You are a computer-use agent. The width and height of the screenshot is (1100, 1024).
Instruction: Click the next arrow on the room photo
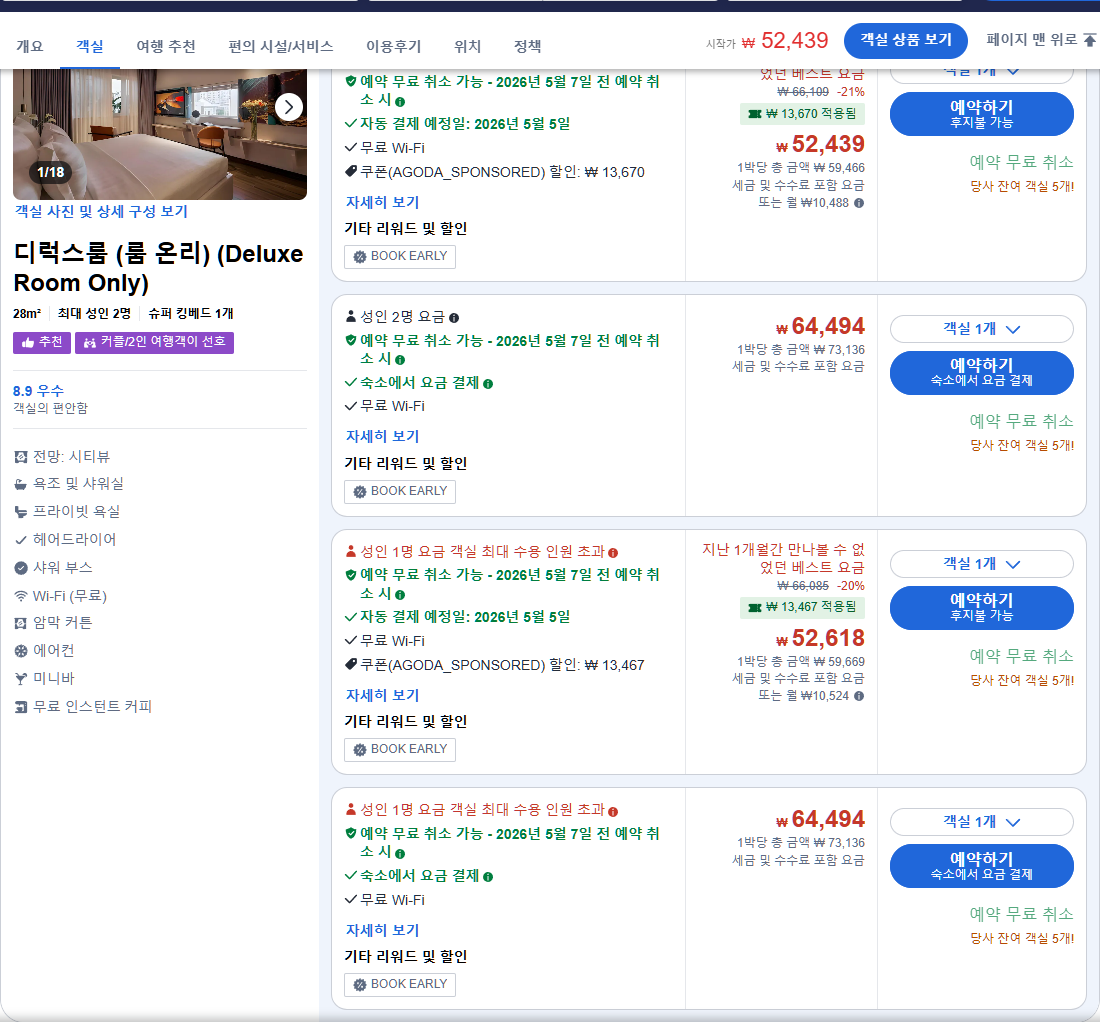tap(288, 107)
